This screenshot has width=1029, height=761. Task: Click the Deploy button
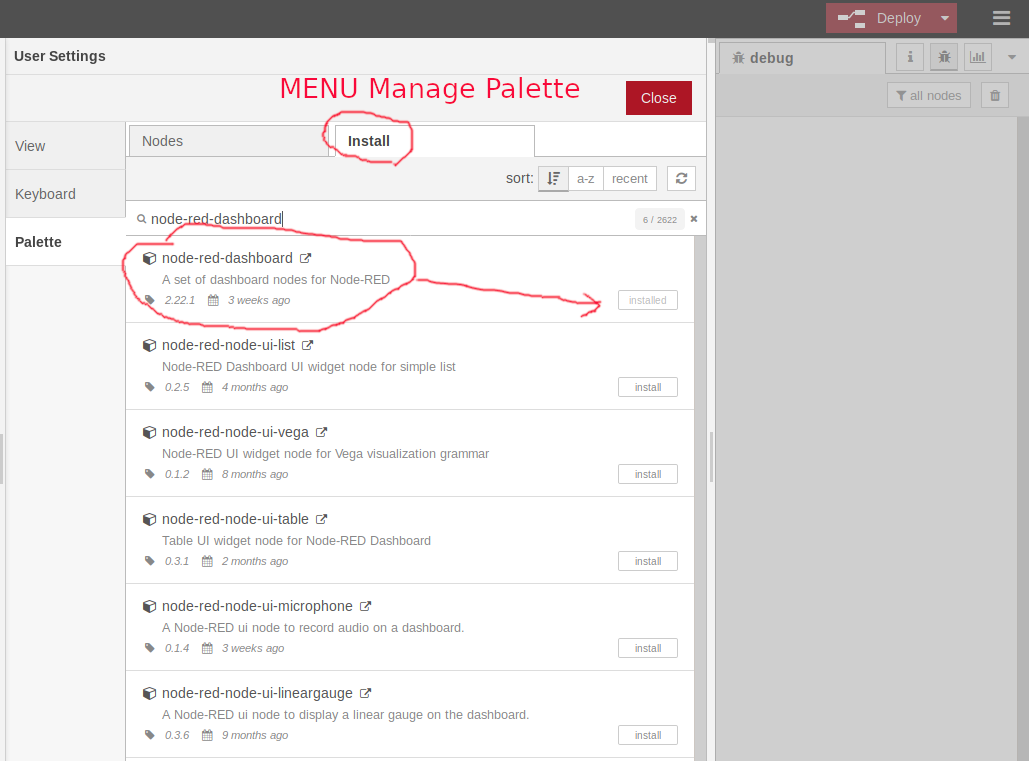click(x=880, y=18)
